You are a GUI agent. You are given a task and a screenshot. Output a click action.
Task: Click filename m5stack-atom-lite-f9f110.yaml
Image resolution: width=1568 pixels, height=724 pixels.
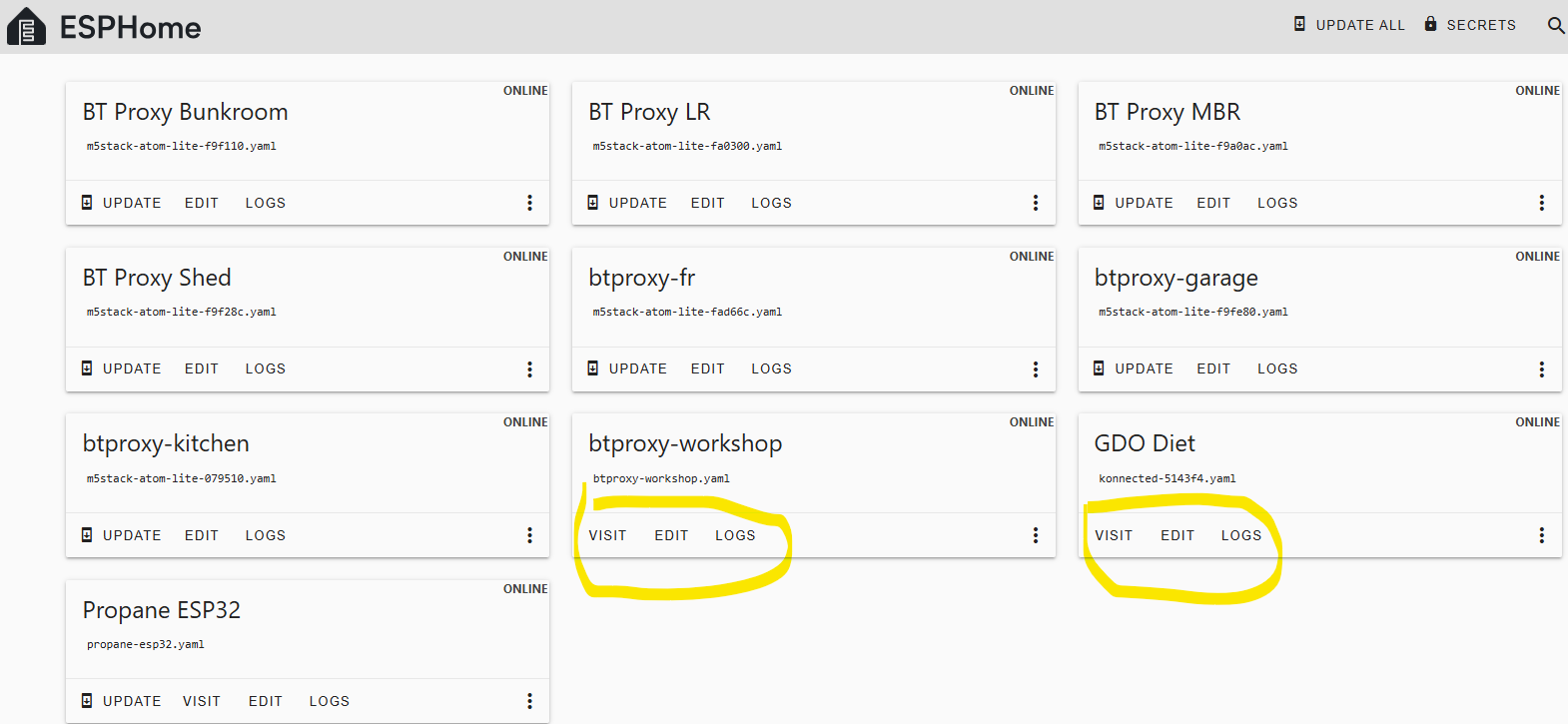point(182,146)
